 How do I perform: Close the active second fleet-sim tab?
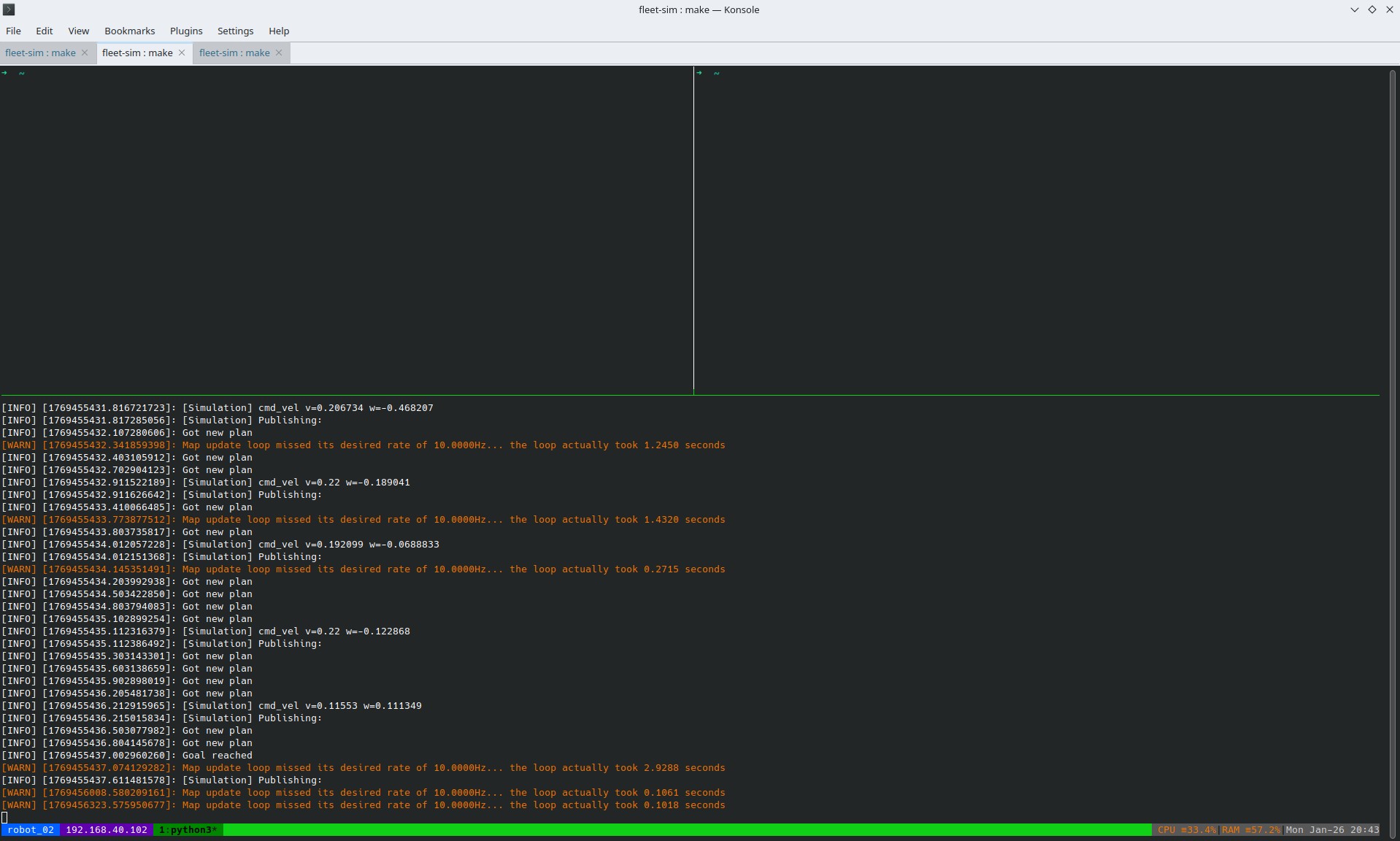pos(182,53)
